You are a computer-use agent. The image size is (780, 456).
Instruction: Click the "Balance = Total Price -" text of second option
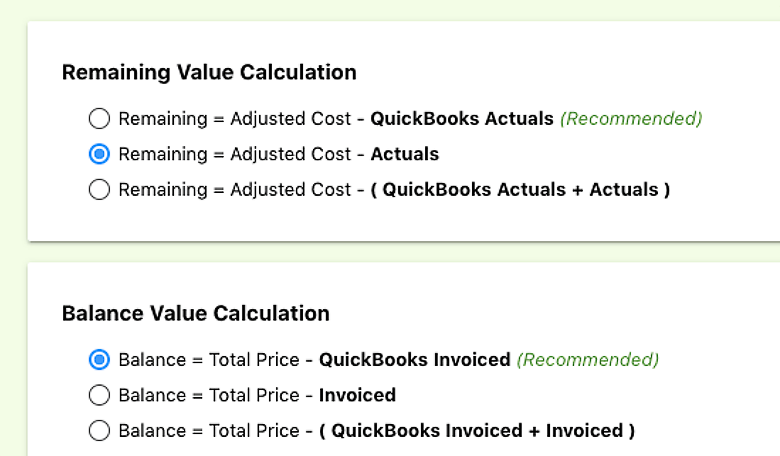click(215, 395)
